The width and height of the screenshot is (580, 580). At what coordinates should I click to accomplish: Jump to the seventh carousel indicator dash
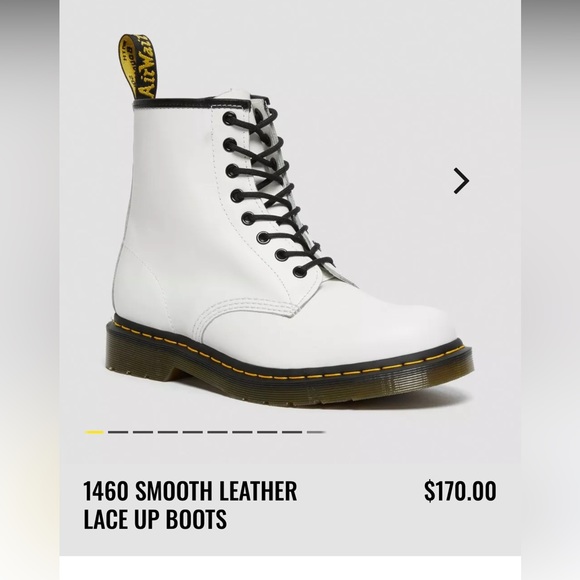coord(242,432)
